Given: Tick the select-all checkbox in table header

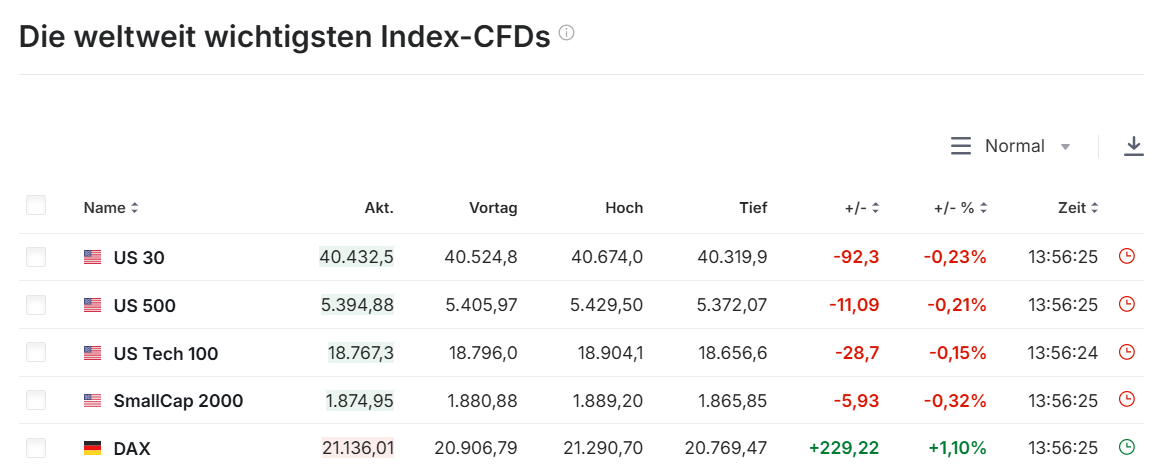Looking at the screenshot, I should point(36,206).
